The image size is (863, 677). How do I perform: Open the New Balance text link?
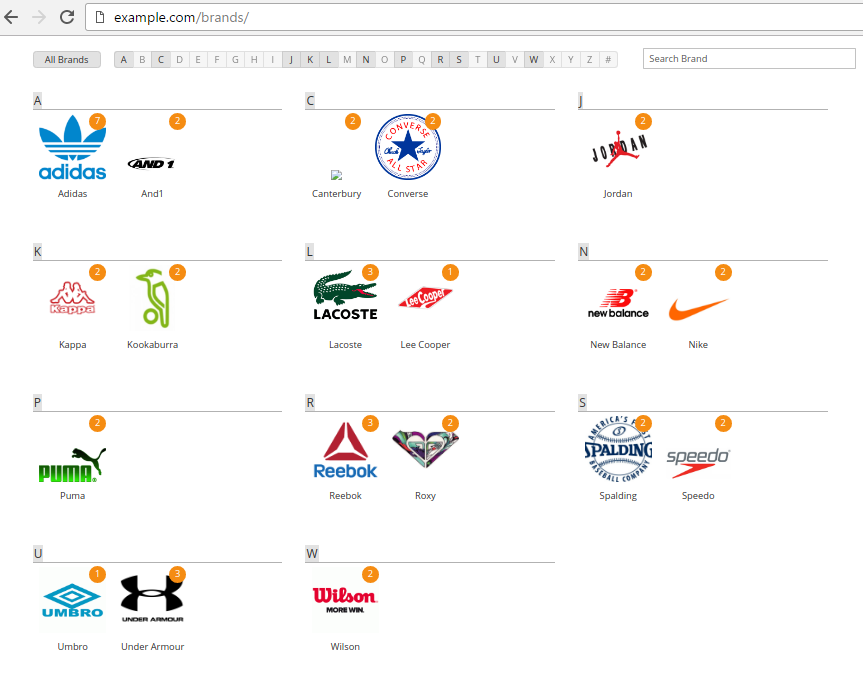point(618,345)
